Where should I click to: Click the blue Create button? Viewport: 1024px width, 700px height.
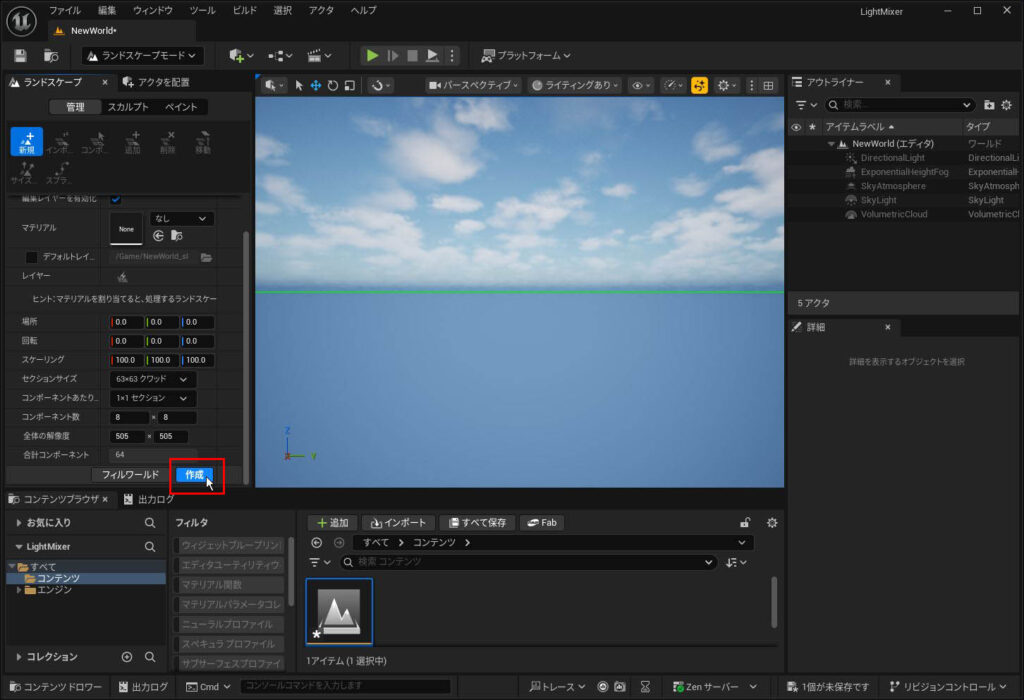coord(194,474)
